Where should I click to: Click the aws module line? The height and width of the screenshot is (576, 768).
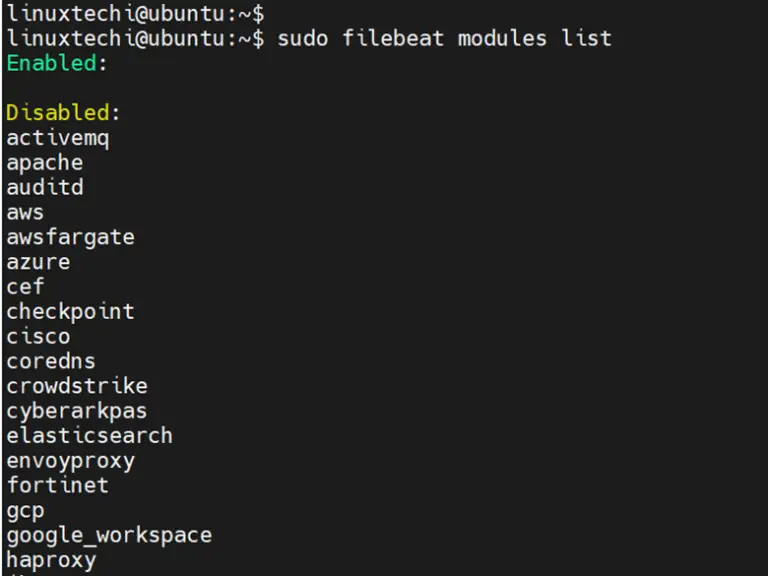pos(25,214)
